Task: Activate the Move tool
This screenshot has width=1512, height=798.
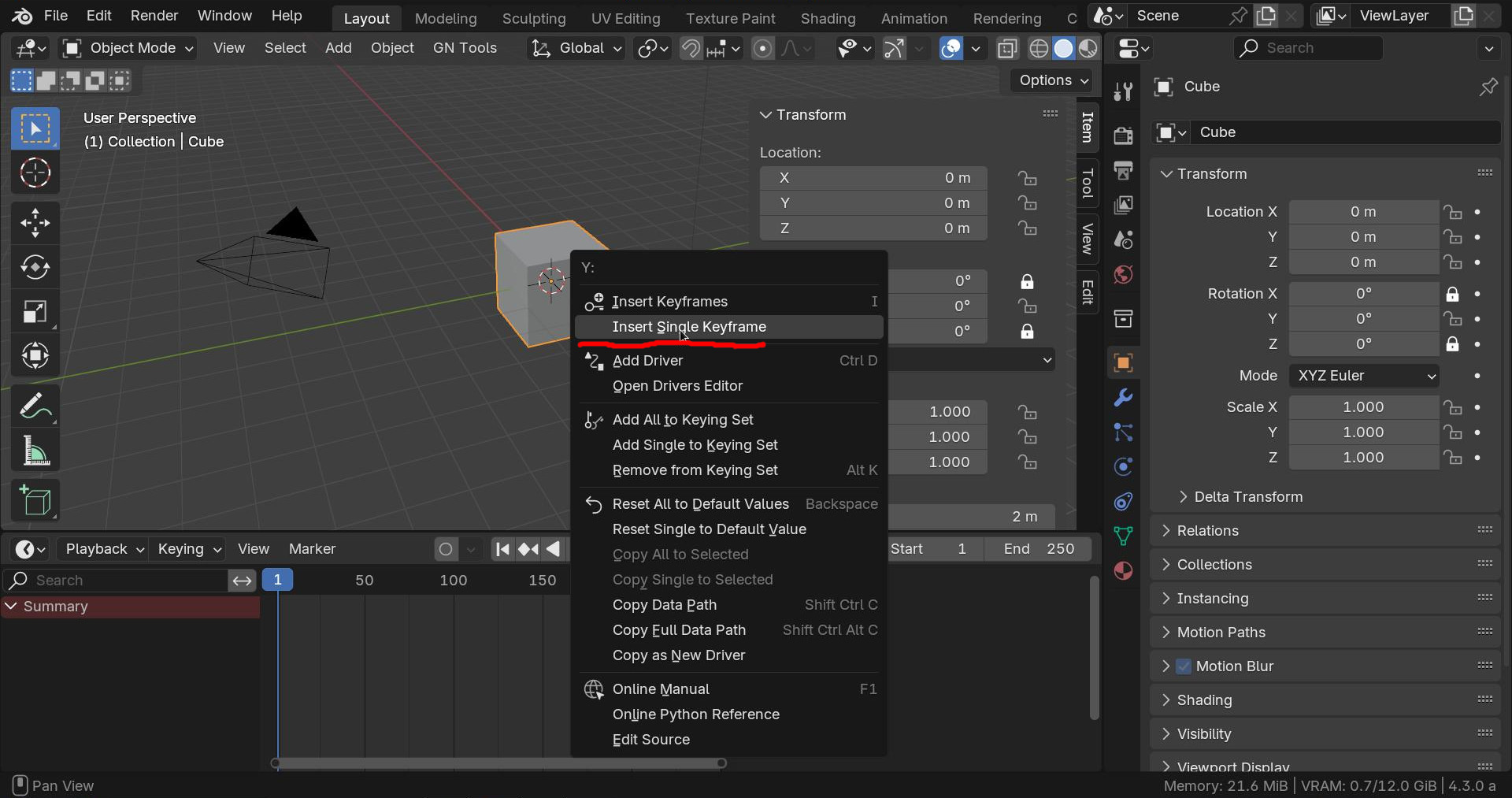Action: click(35, 223)
